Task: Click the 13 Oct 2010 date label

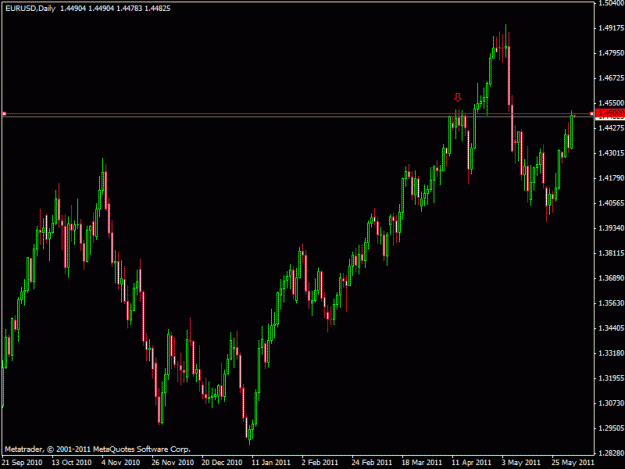Action: pos(72,463)
